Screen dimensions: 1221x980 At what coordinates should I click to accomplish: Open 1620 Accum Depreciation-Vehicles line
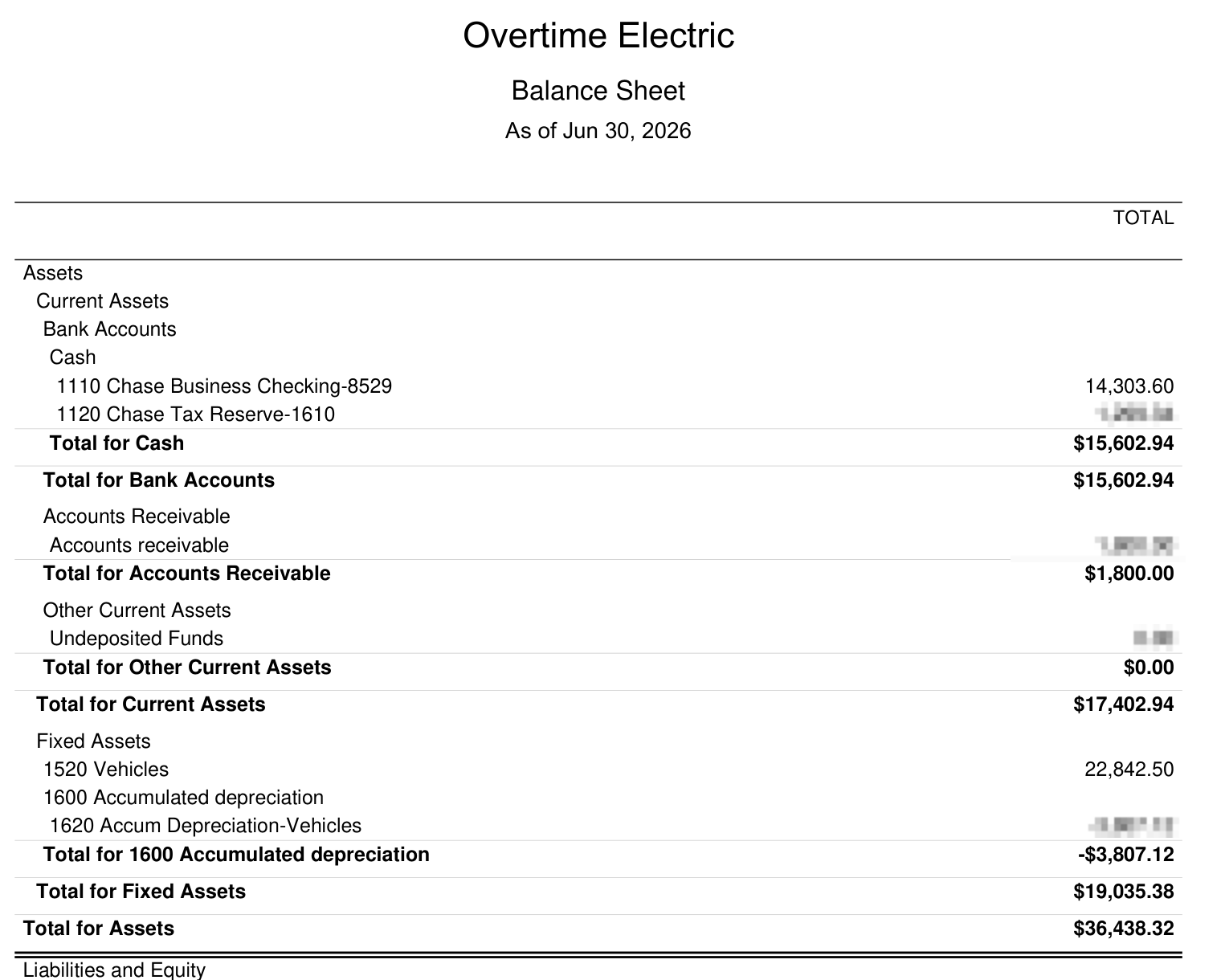pyautogui.click(x=206, y=826)
